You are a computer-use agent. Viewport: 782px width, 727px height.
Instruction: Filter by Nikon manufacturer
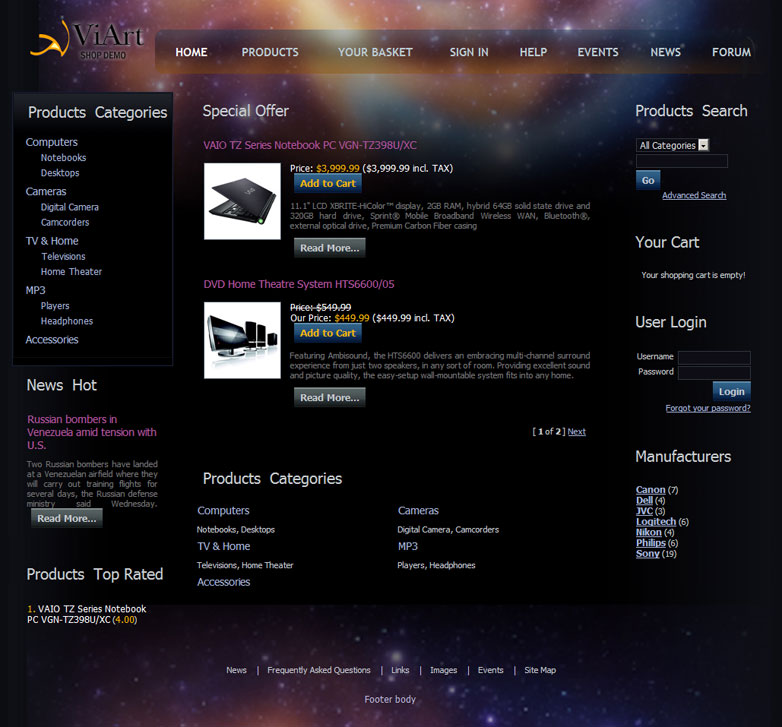648,532
